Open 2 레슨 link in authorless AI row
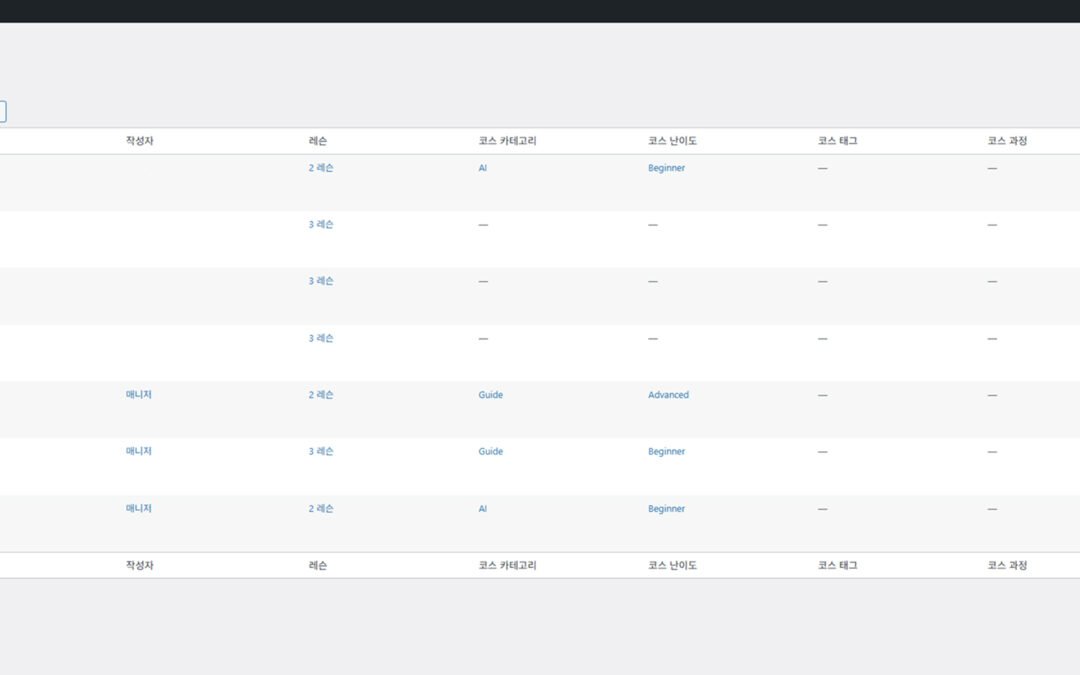1080x675 pixels. pos(320,168)
